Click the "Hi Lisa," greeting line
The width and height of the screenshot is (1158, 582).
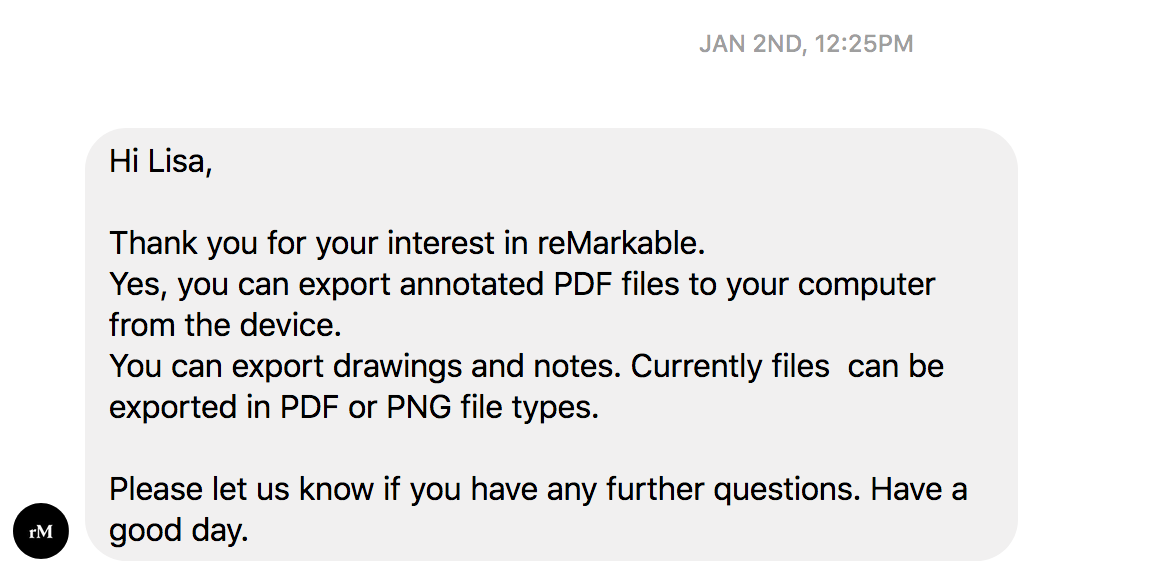pos(161,162)
